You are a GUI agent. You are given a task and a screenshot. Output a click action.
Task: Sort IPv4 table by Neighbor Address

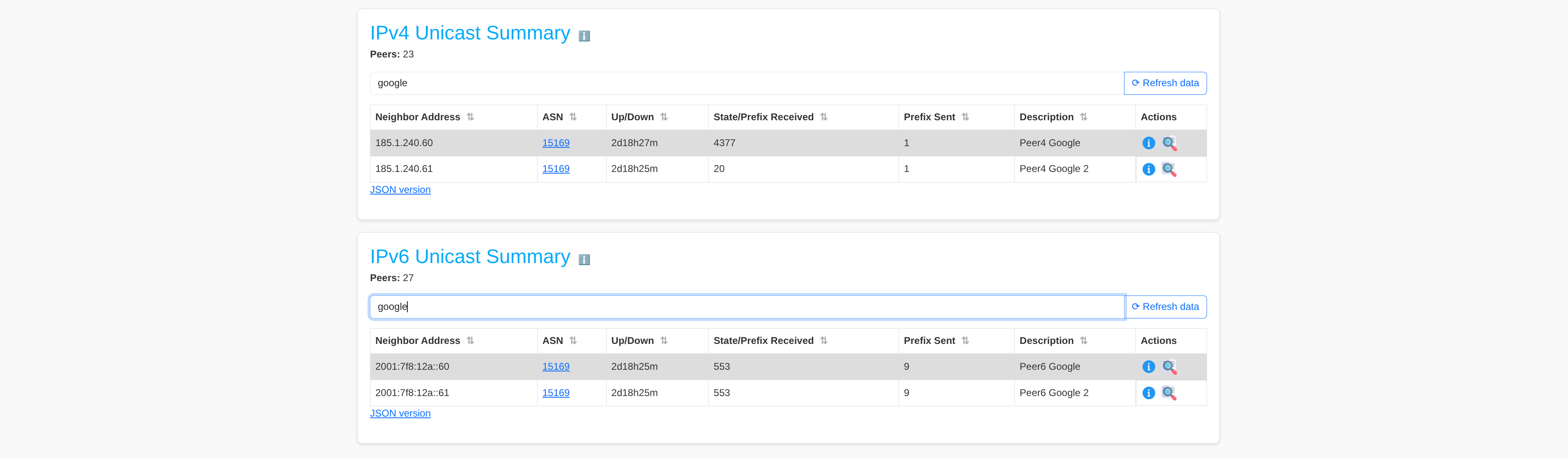tap(470, 117)
